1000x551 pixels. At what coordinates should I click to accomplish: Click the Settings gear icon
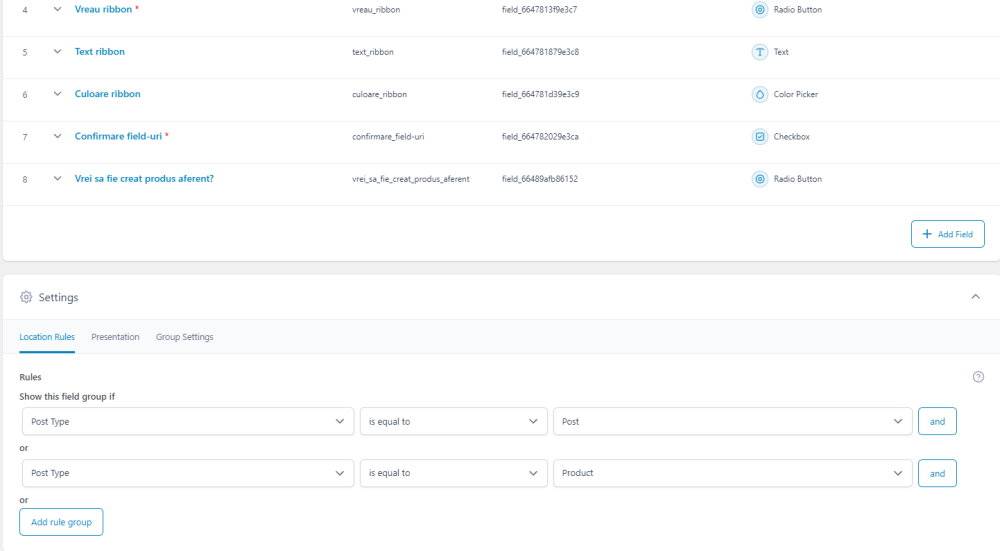point(26,297)
